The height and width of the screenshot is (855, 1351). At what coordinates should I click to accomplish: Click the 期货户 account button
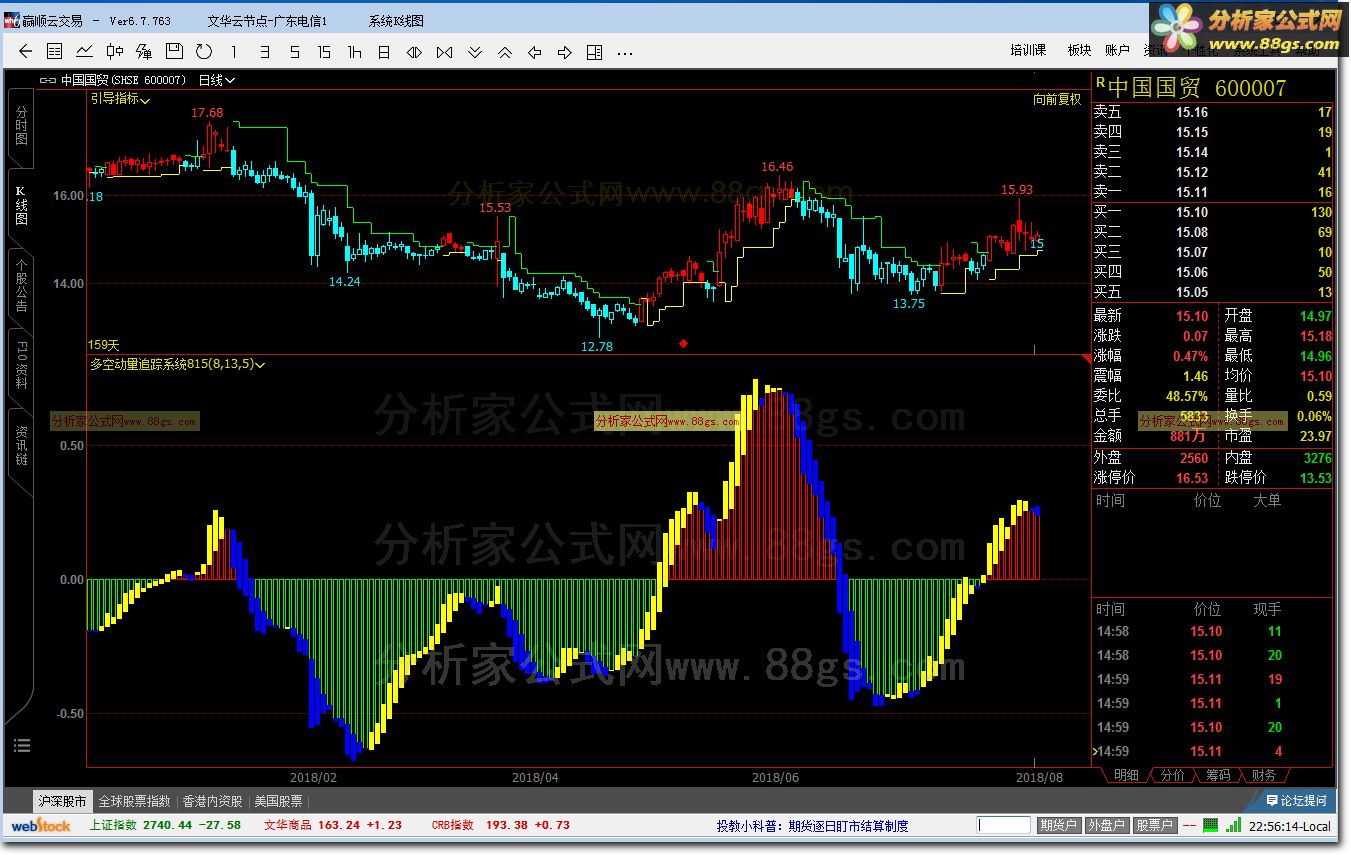(1058, 825)
